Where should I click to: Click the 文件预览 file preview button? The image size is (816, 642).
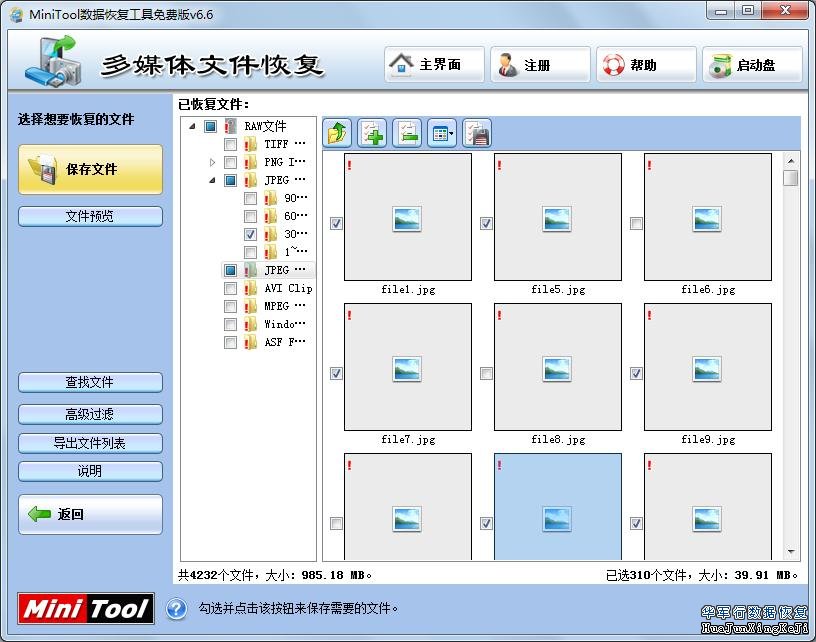[x=90, y=216]
